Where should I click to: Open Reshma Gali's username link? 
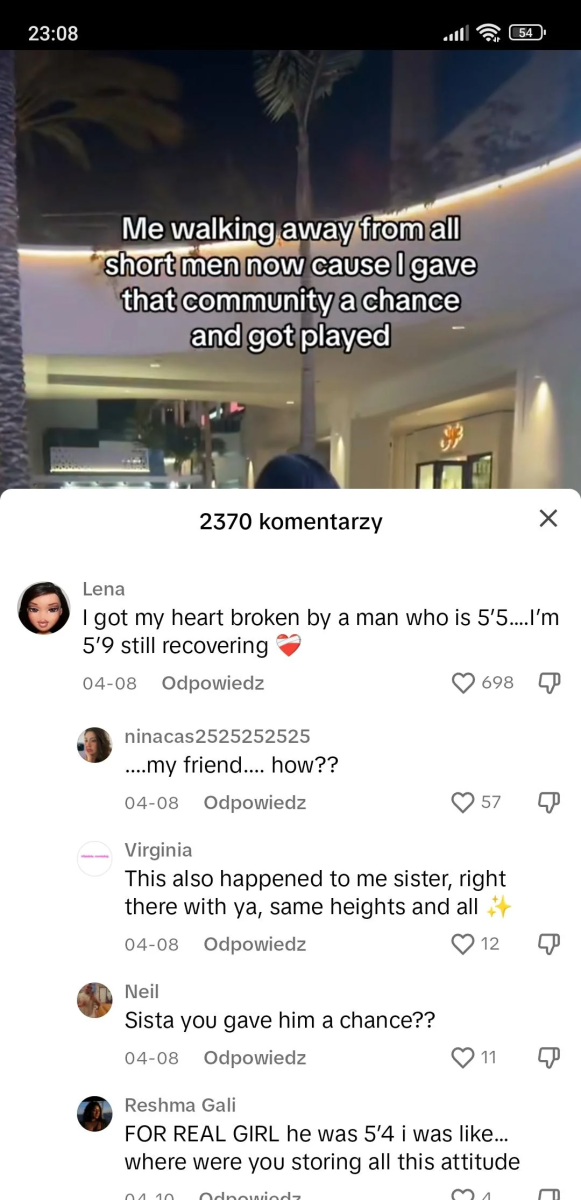[x=180, y=1105]
